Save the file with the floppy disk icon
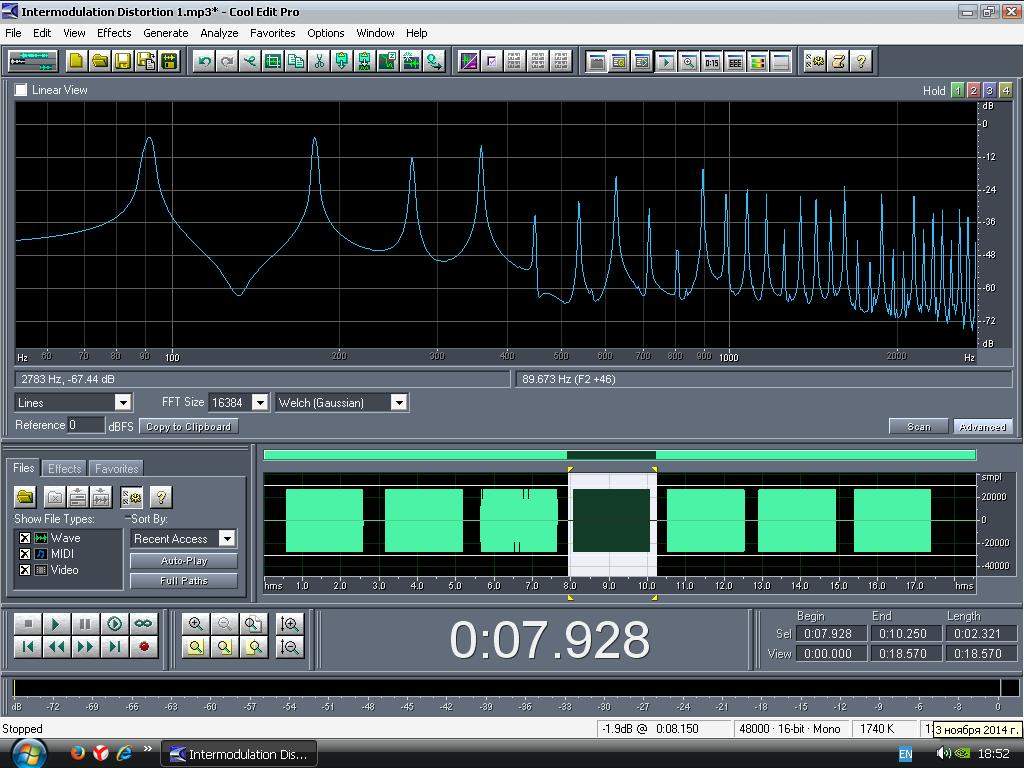Viewport: 1024px width, 768px height. 123,61
